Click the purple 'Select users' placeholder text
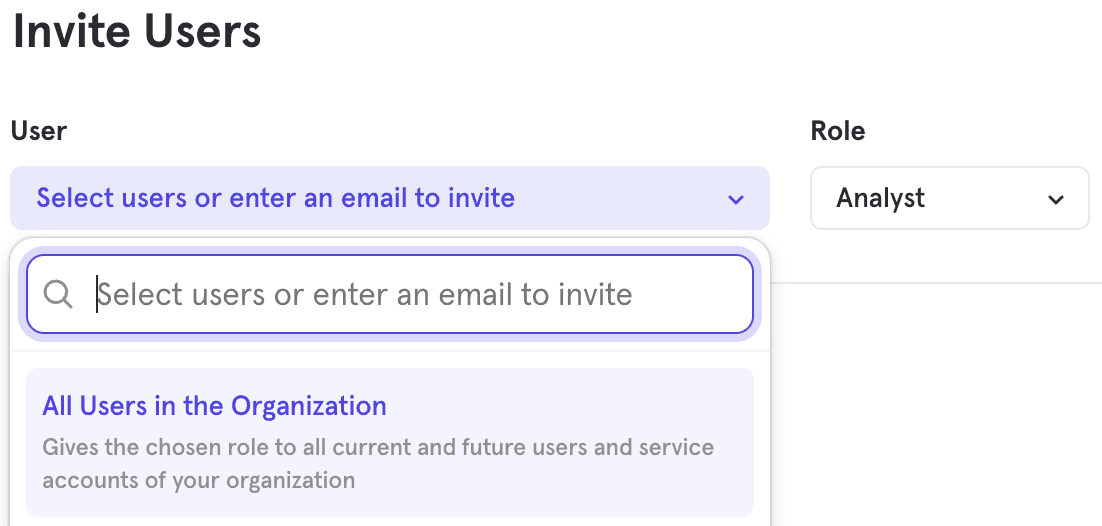Image resolution: width=1102 pixels, height=526 pixels. [x=275, y=198]
